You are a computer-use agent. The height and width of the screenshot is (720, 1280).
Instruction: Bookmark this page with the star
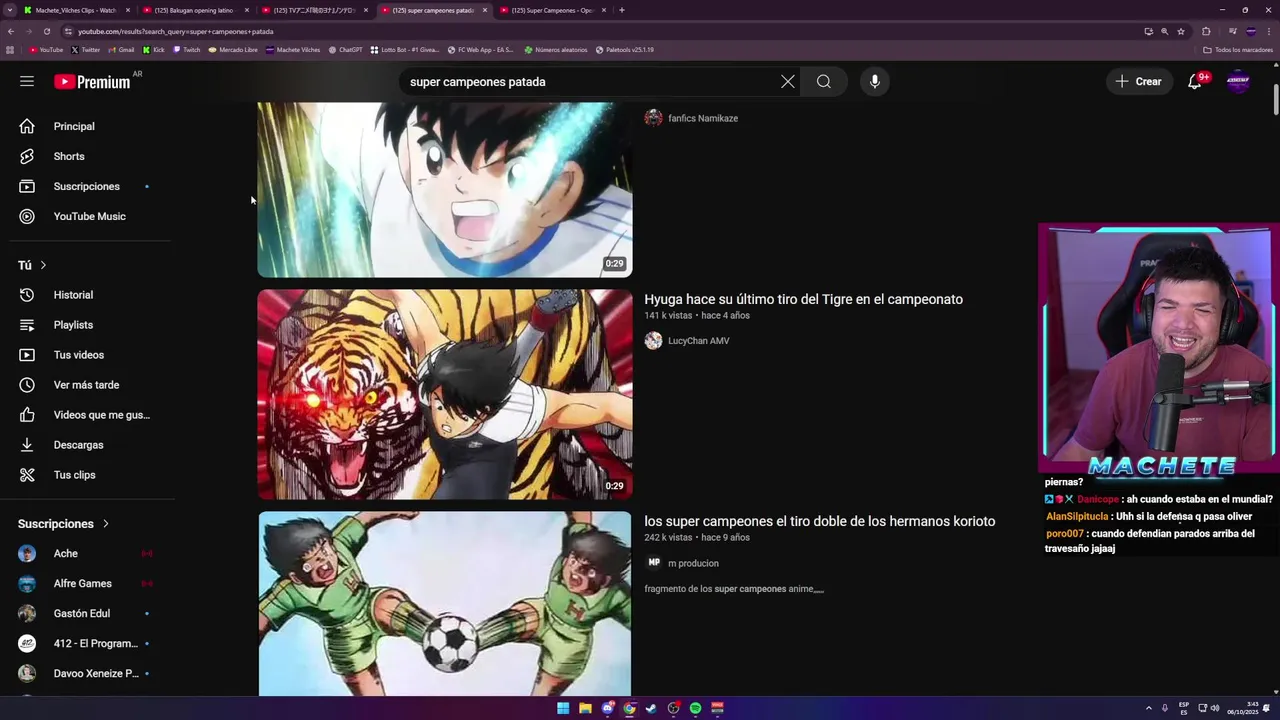[x=1181, y=31]
